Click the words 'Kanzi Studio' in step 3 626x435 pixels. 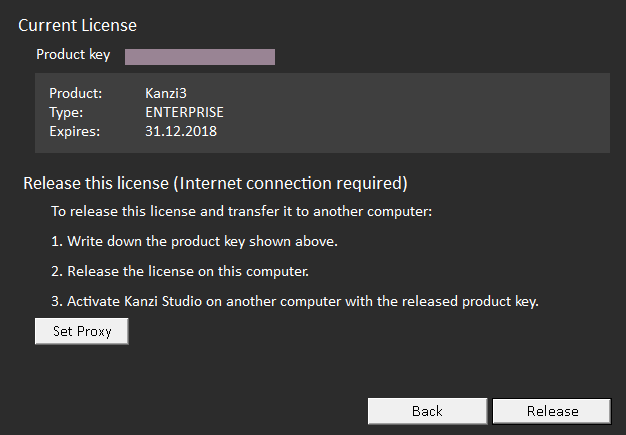click(x=164, y=300)
